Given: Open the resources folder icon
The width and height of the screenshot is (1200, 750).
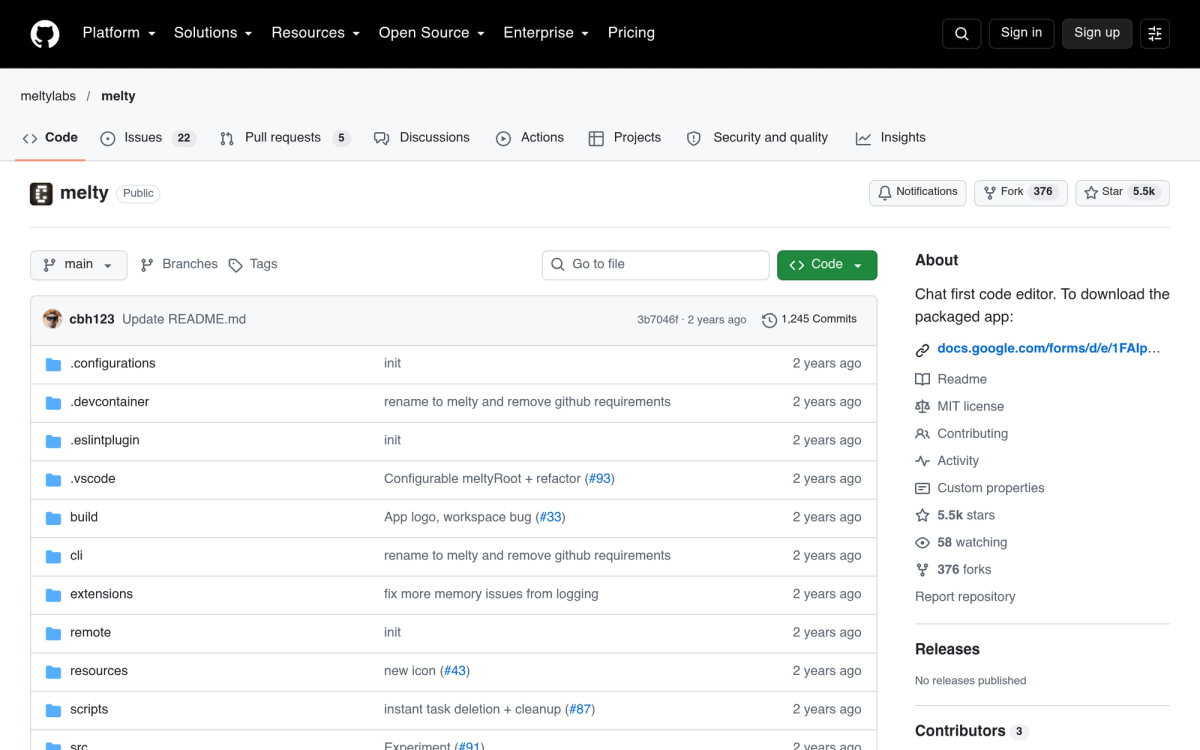Looking at the screenshot, I should 53,672.
